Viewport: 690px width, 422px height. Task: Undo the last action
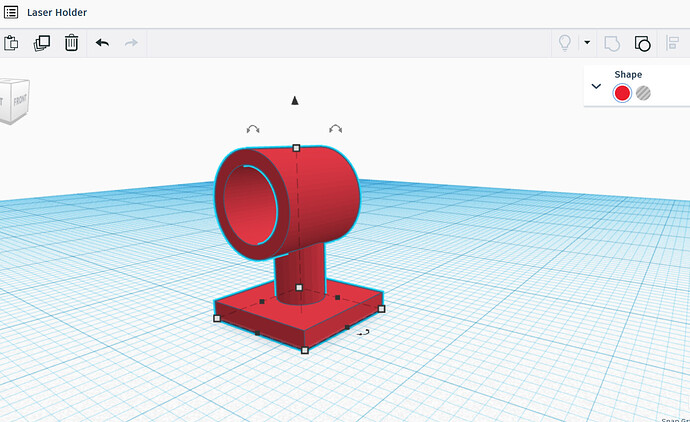coord(102,43)
